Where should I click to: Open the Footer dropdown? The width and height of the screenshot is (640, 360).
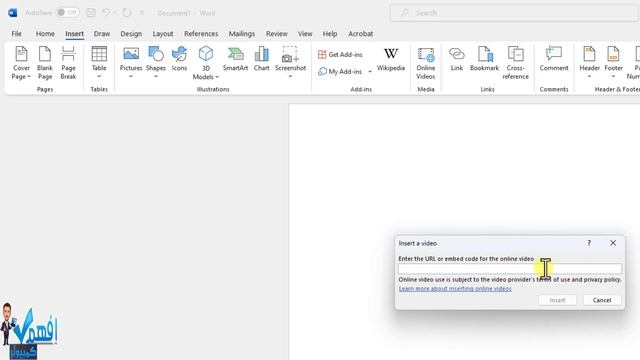[613, 63]
